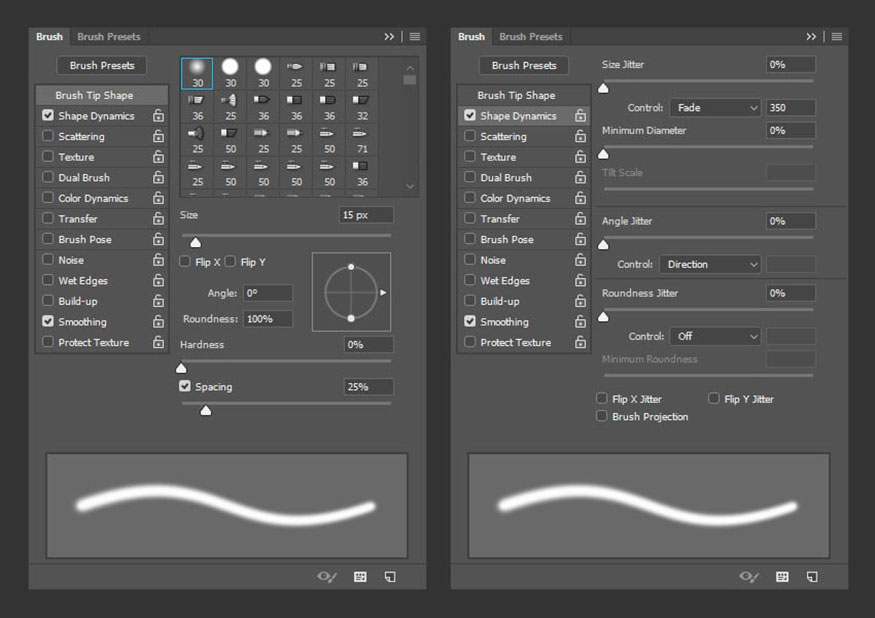875x618 pixels.
Task: Open Angle Jitter Control dropdown showing Direction
Action: pyautogui.click(x=710, y=264)
